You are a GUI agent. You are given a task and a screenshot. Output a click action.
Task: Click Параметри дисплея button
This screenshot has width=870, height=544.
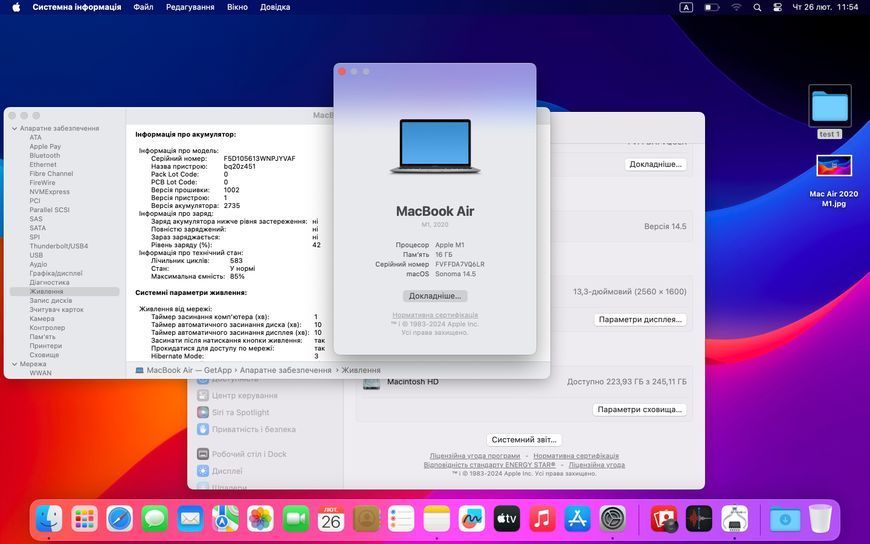[x=640, y=319]
